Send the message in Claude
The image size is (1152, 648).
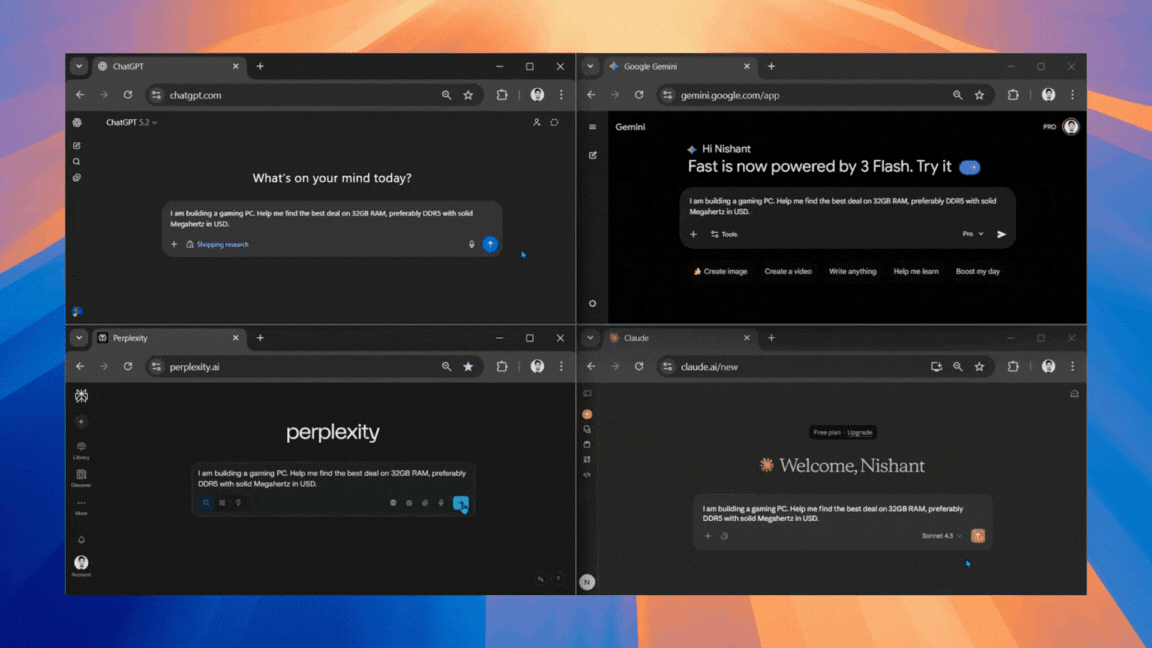point(978,536)
